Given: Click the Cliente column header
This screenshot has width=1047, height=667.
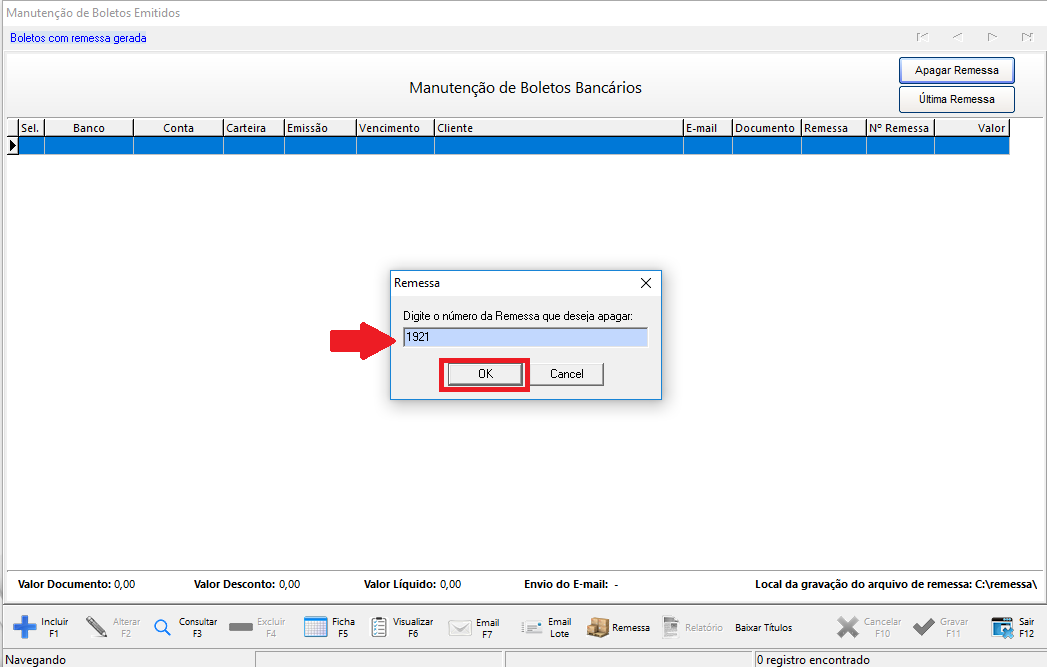Looking at the screenshot, I should click(x=559, y=128).
